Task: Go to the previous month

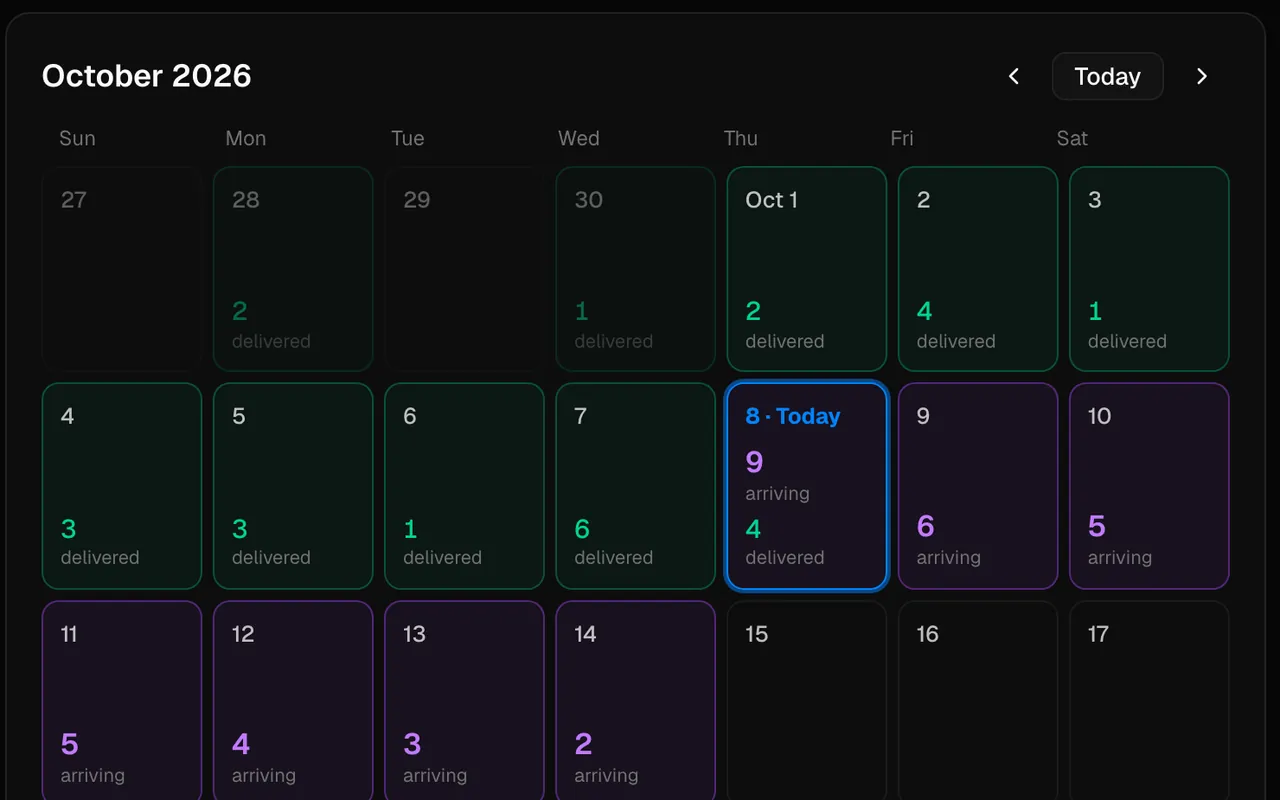Action: click(x=1013, y=77)
